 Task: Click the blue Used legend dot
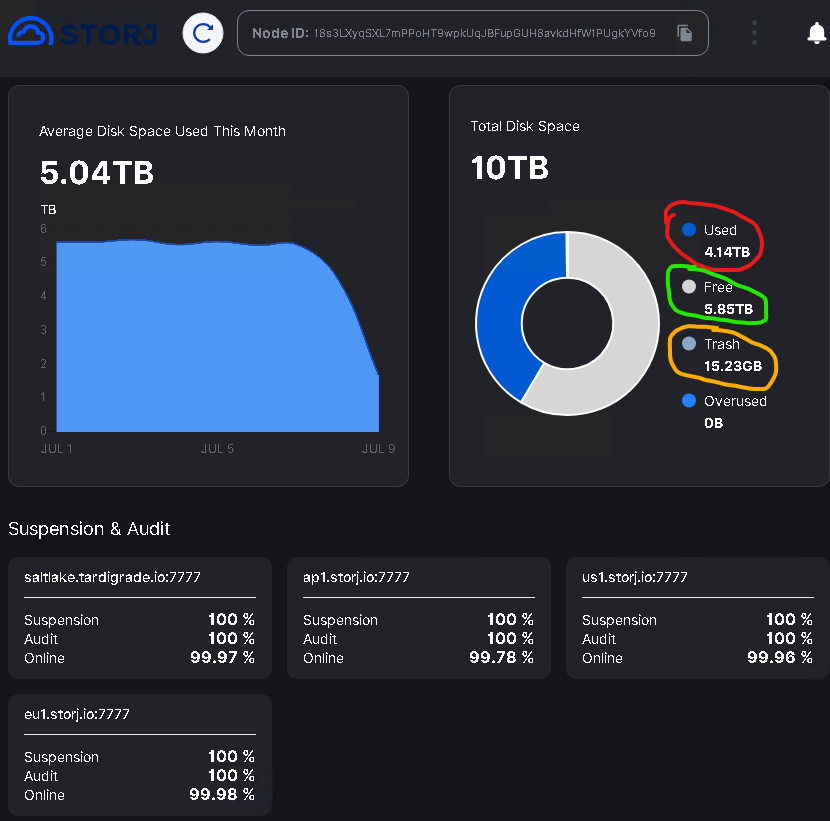(688, 230)
